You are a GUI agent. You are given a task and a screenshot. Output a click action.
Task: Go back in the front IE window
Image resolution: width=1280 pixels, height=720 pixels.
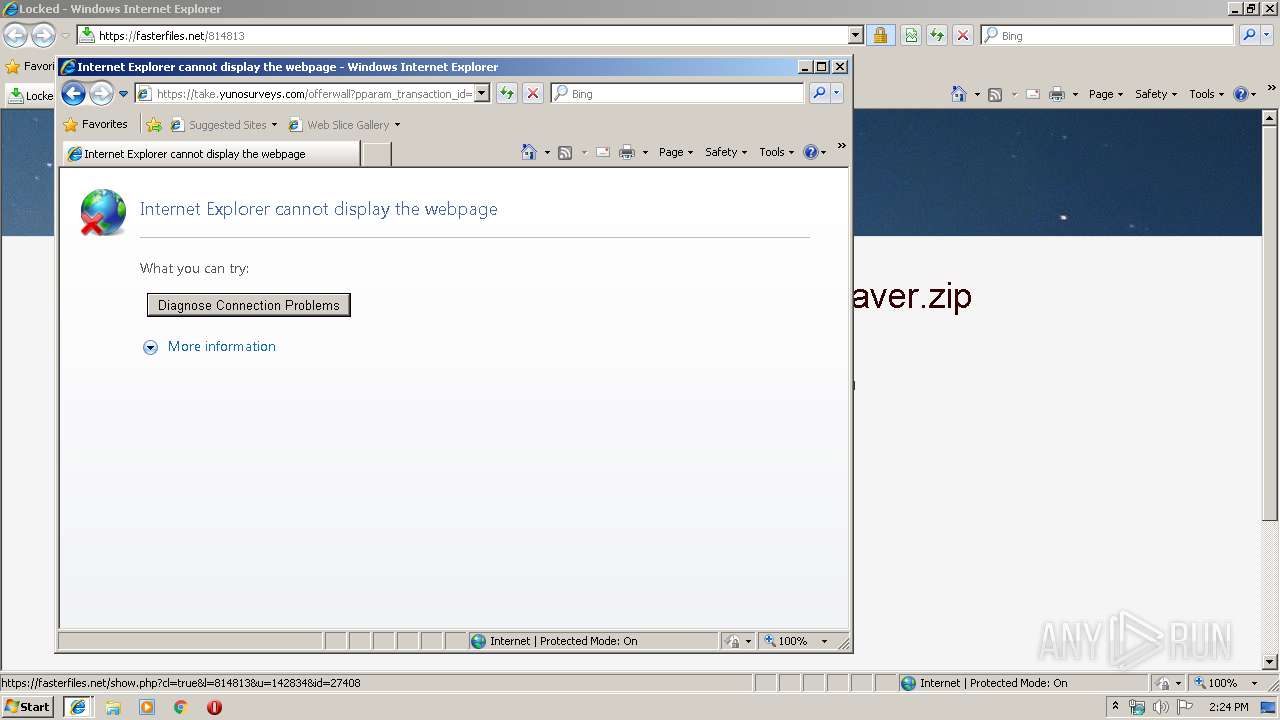(x=73, y=94)
